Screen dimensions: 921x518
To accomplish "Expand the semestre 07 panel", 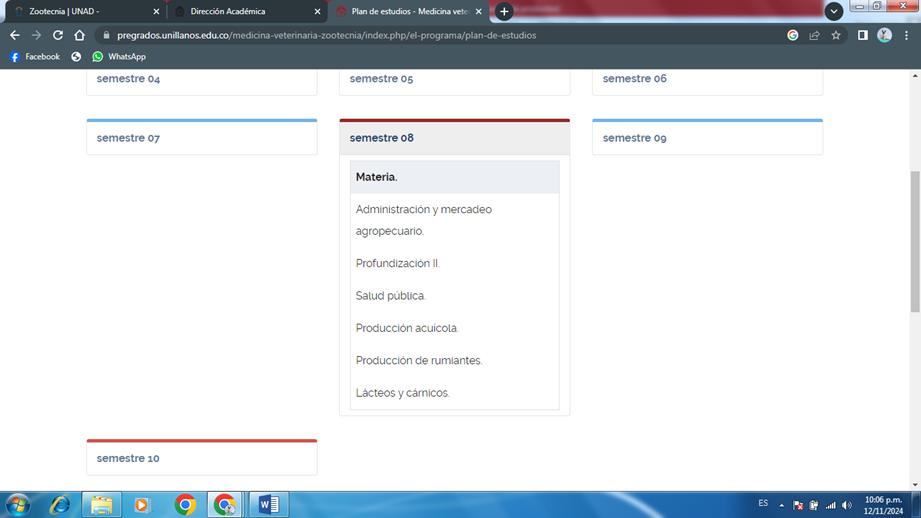I will (128, 138).
